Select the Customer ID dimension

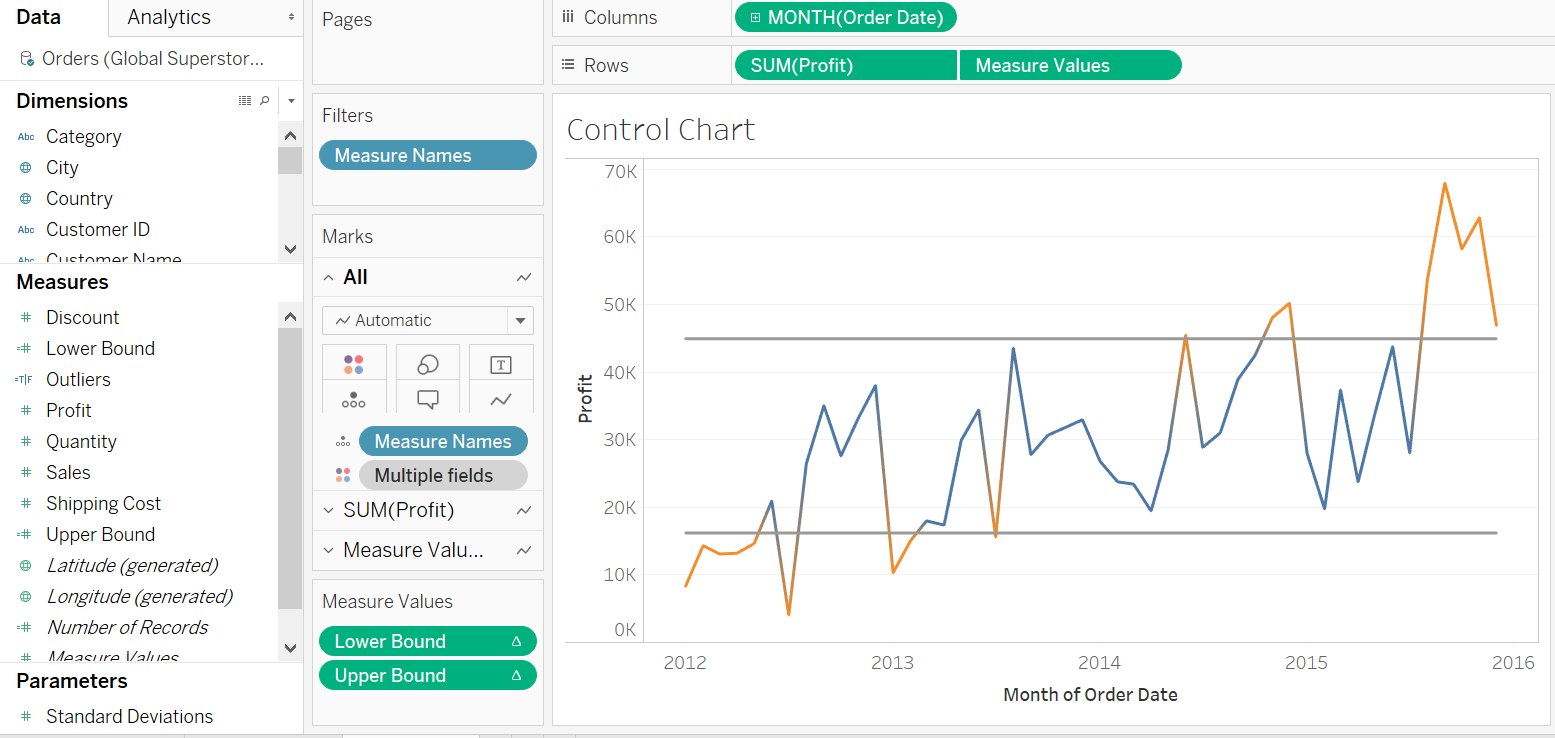pyautogui.click(x=98, y=230)
